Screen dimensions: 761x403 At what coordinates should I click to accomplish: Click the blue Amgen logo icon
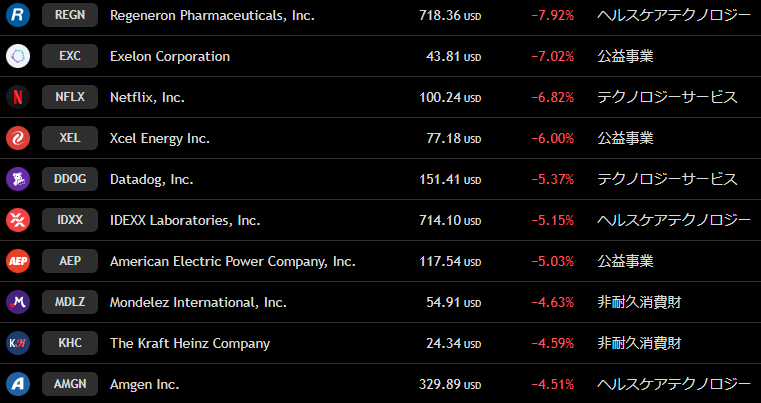(18, 384)
